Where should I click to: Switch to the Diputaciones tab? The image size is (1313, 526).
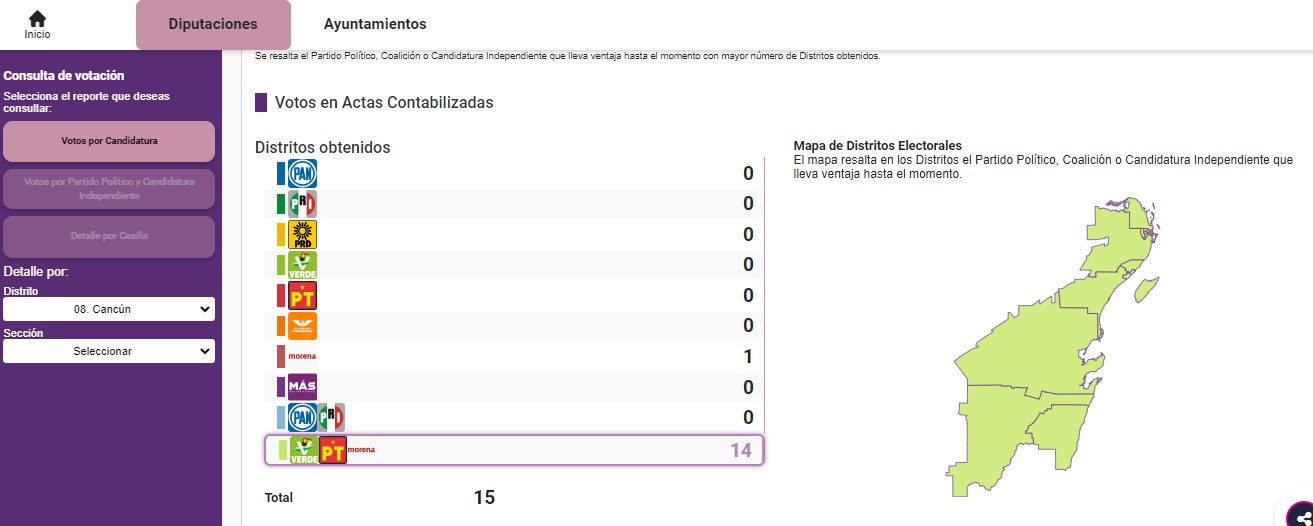pyautogui.click(x=213, y=25)
